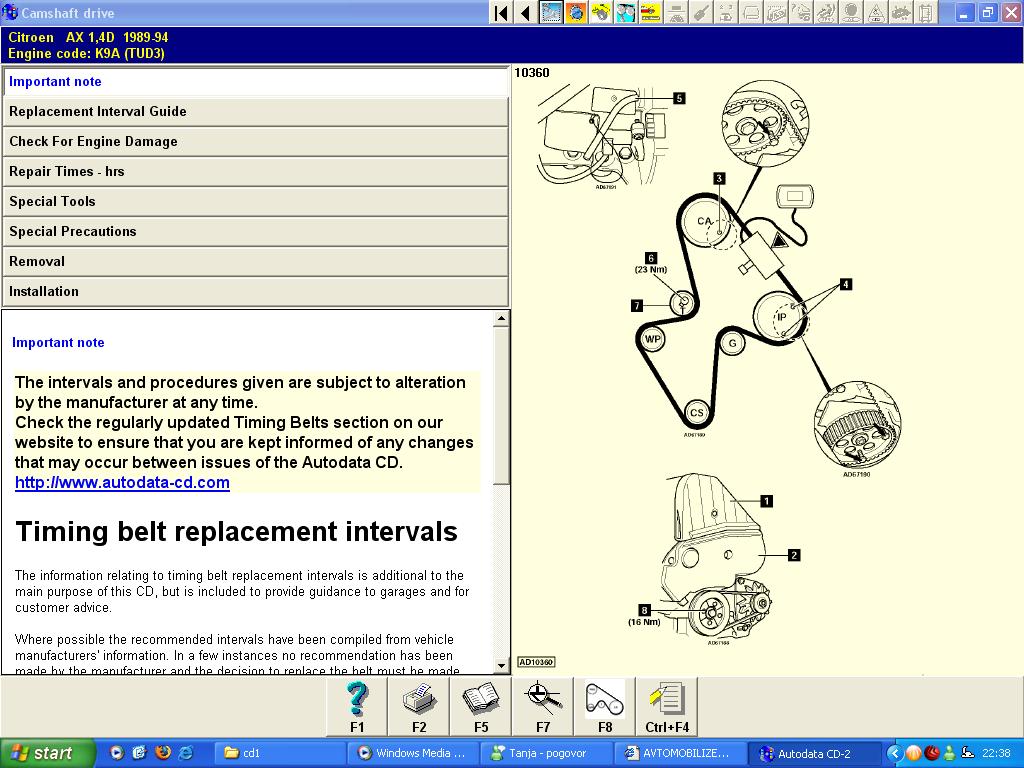
Task: Launch Windows Media Player quick launch icon
Action: 116,752
